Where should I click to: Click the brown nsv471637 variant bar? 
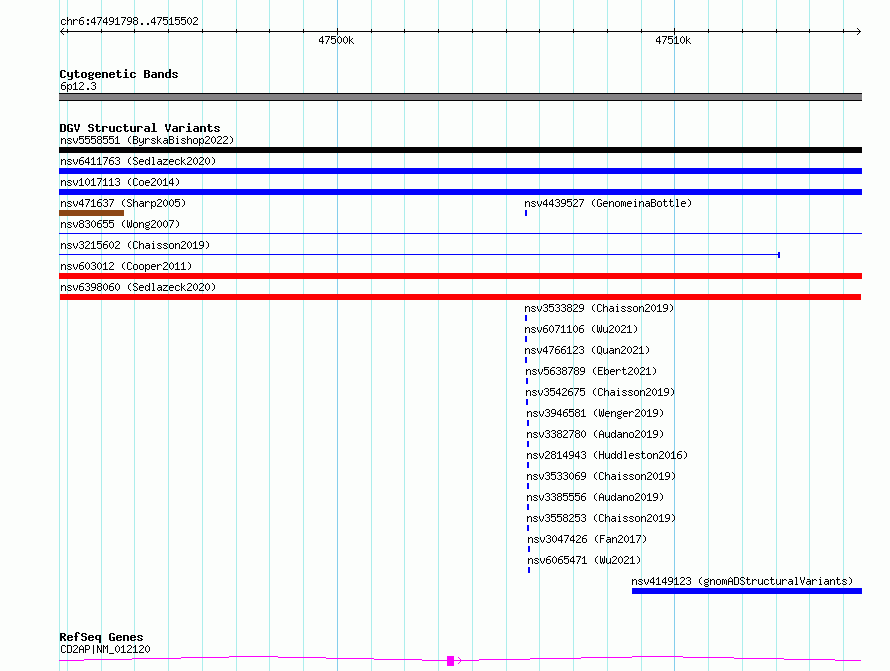[91, 213]
